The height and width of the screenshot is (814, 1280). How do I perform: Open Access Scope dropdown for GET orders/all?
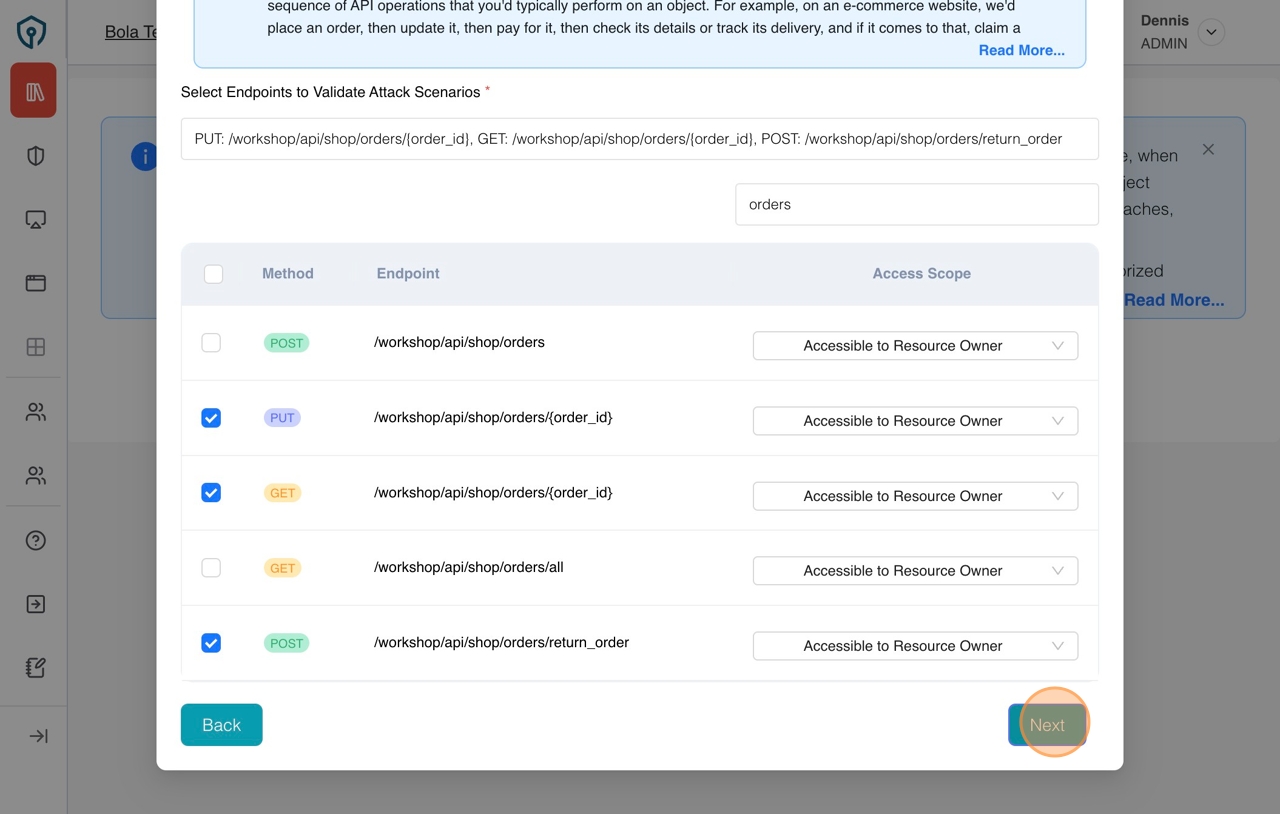914,570
